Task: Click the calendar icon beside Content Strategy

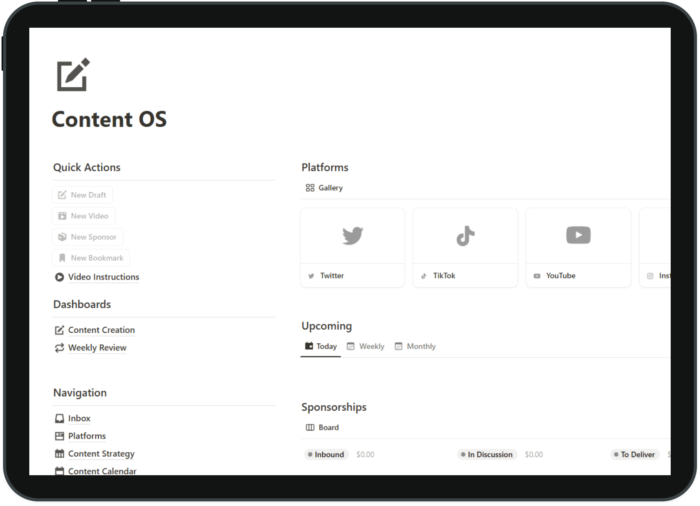Action: (x=59, y=454)
